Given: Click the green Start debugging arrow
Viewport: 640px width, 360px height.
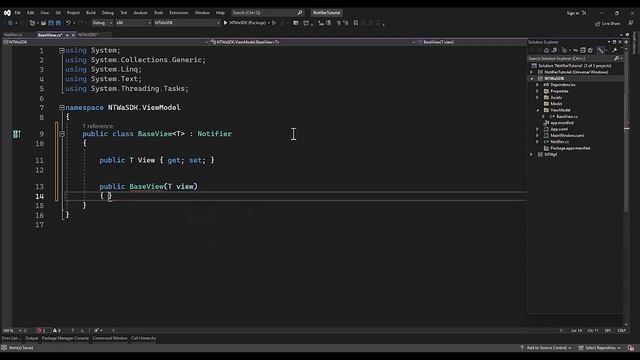Looking at the screenshot, I should (225, 23).
